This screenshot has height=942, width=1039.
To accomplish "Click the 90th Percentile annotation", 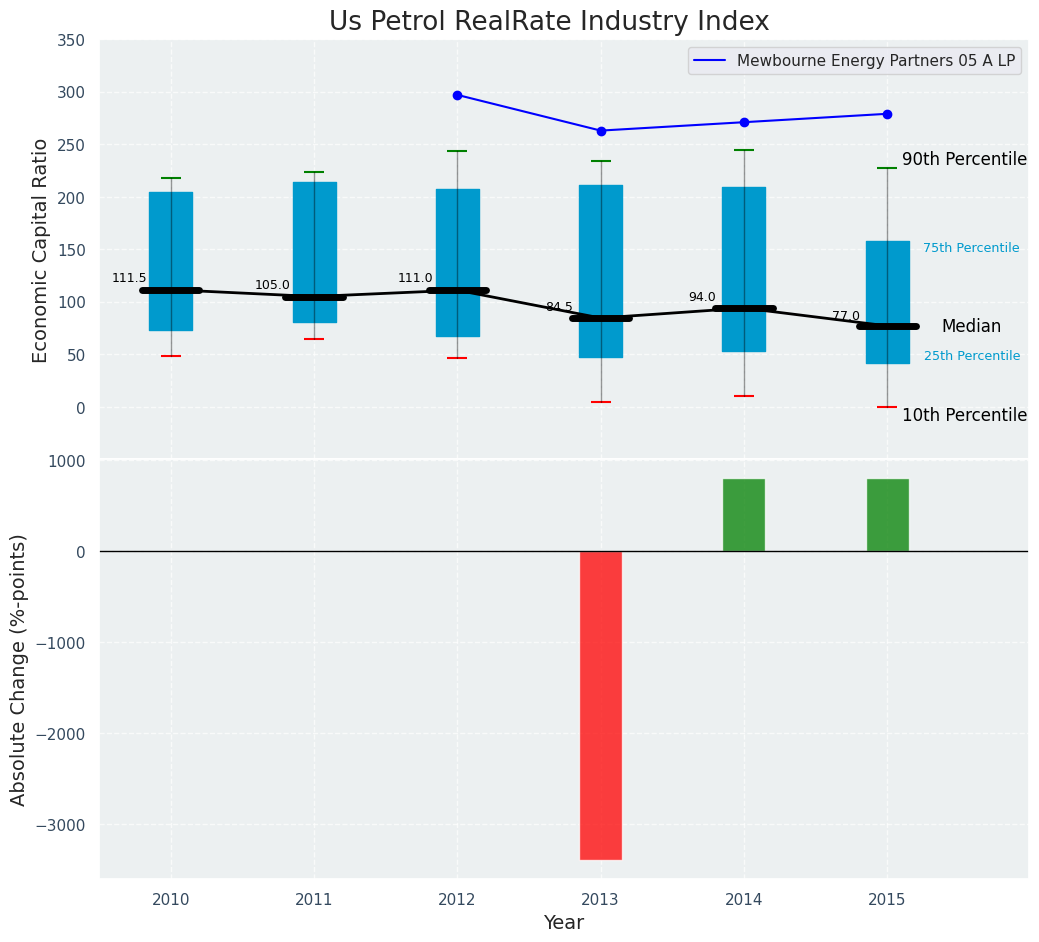I will click(x=964, y=160).
